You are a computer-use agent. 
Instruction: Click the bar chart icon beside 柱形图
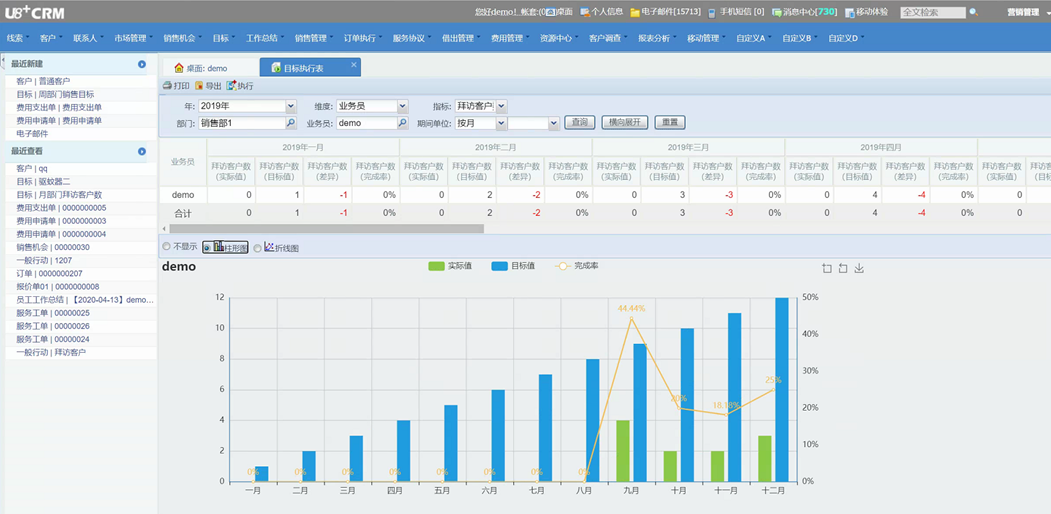pyautogui.click(x=219, y=247)
